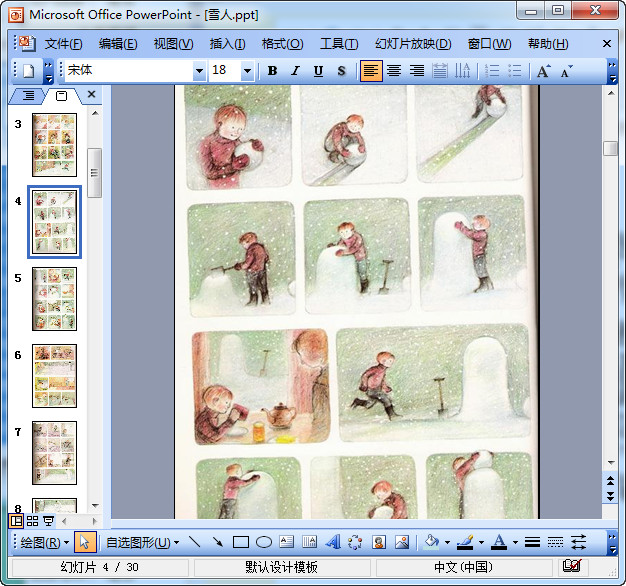The width and height of the screenshot is (626, 586).
Task: Select the Oval shape tool
Action: [263, 542]
